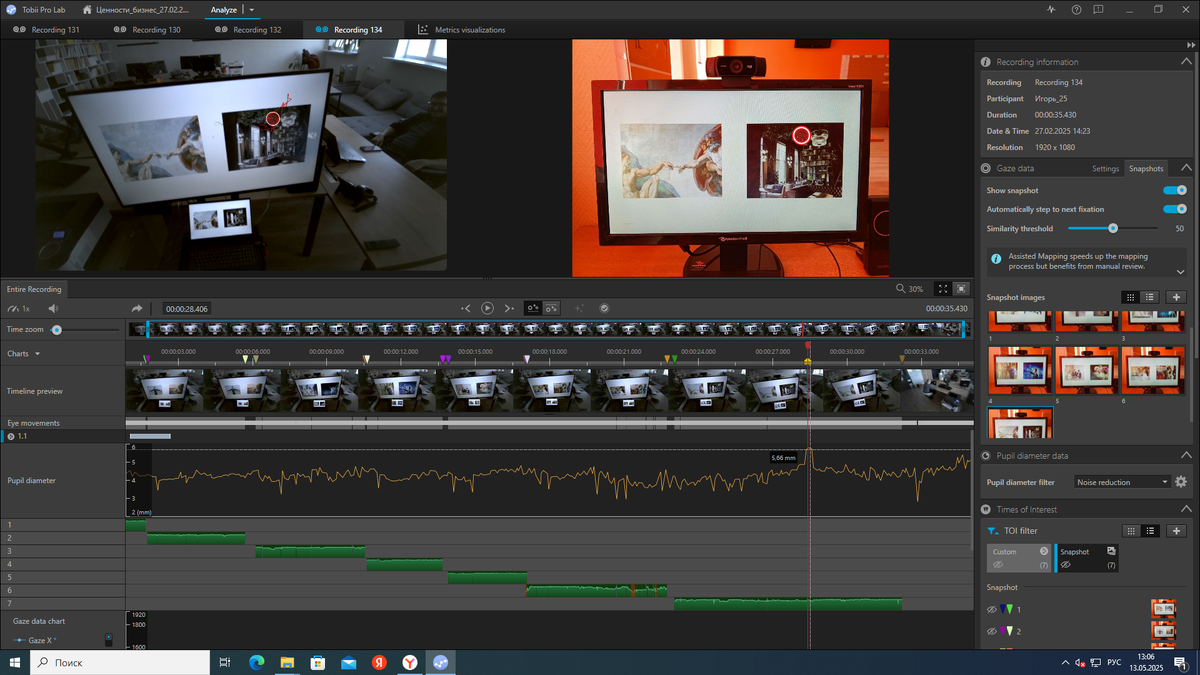Adjust playback speed icon labeled 1x
The height and width of the screenshot is (675, 1200).
click(x=18, y=309)
